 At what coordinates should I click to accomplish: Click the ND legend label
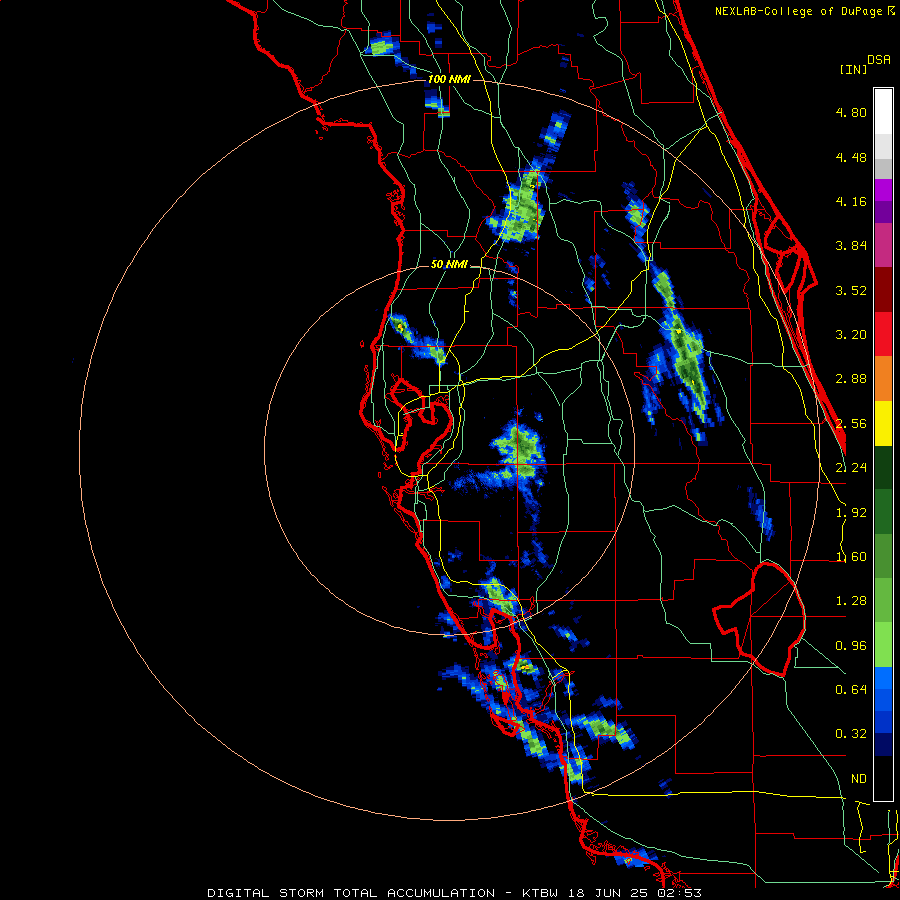pyautogui.click(x=859, y=779)
